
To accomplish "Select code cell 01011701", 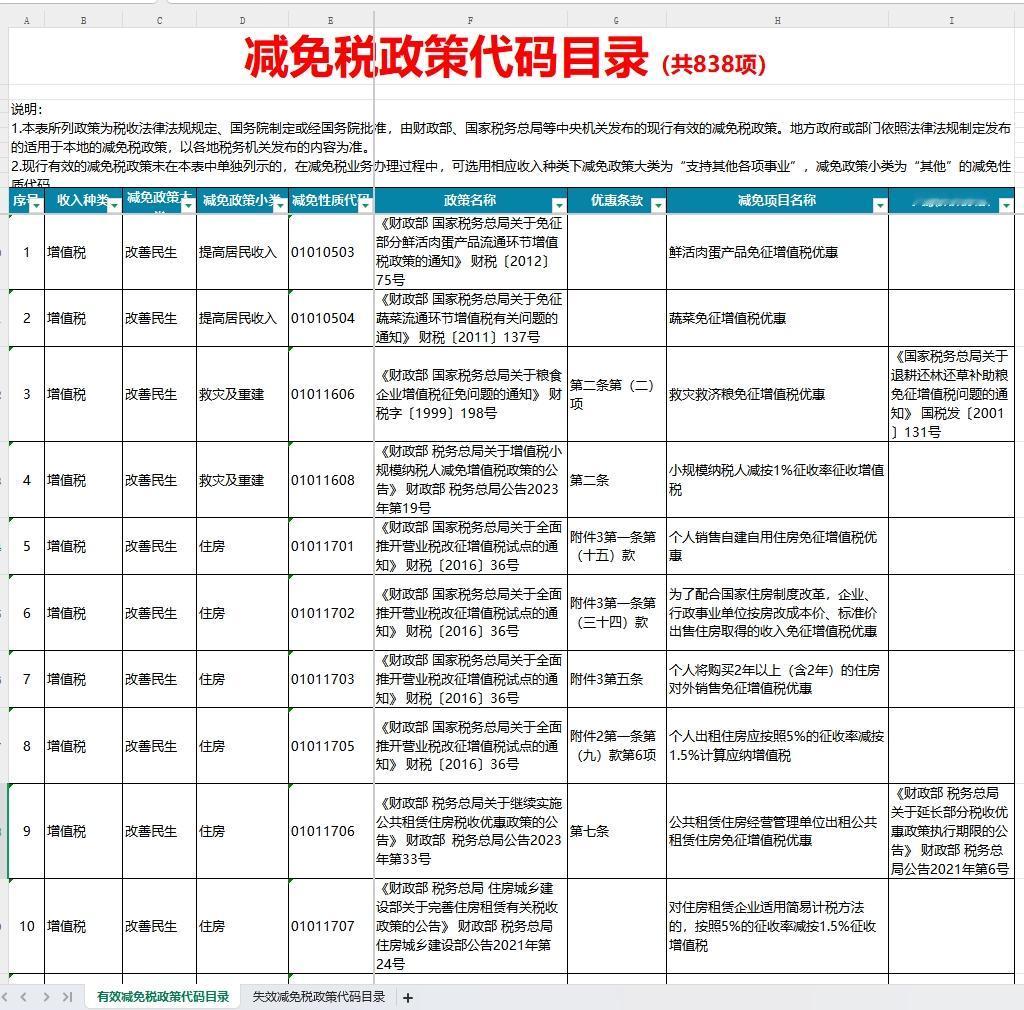I will tap(331, 546).
